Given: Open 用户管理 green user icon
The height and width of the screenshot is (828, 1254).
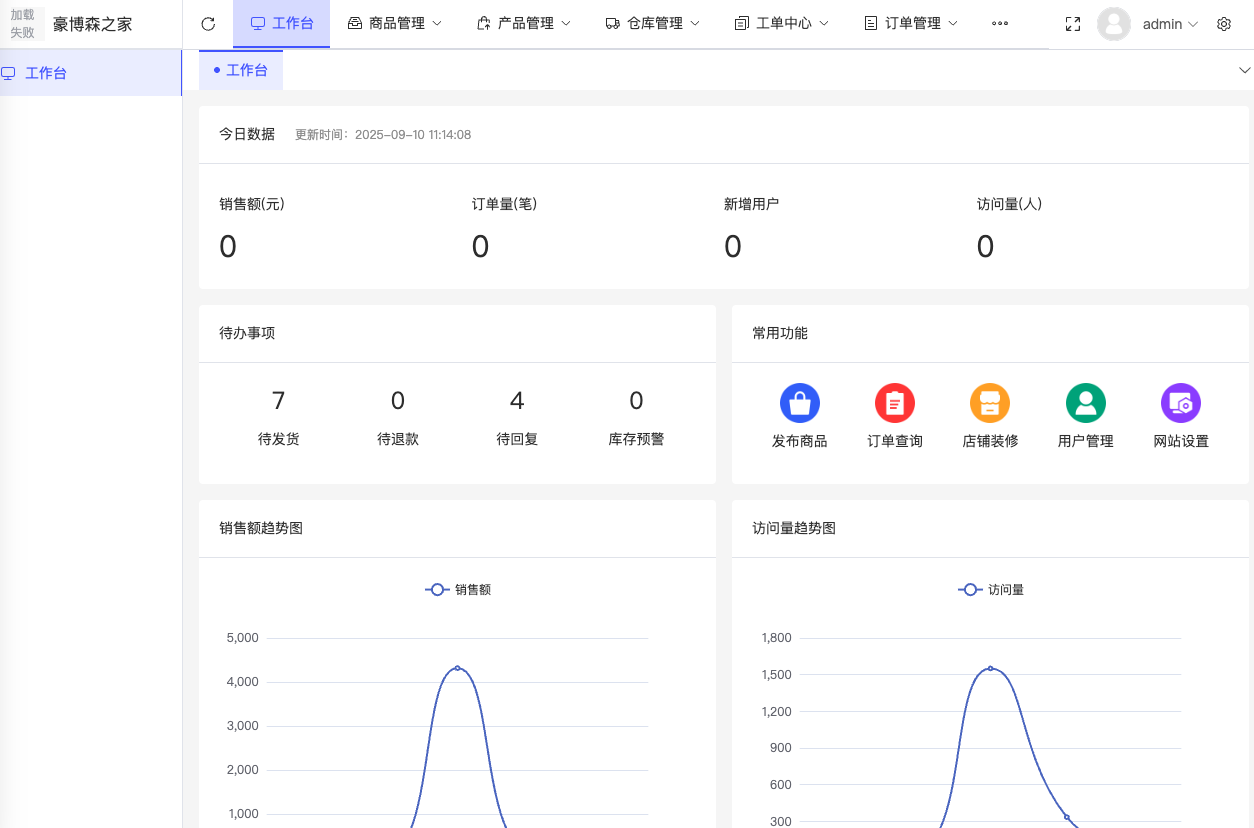Looking at the screenshot, I should (x=1085, y=403).
